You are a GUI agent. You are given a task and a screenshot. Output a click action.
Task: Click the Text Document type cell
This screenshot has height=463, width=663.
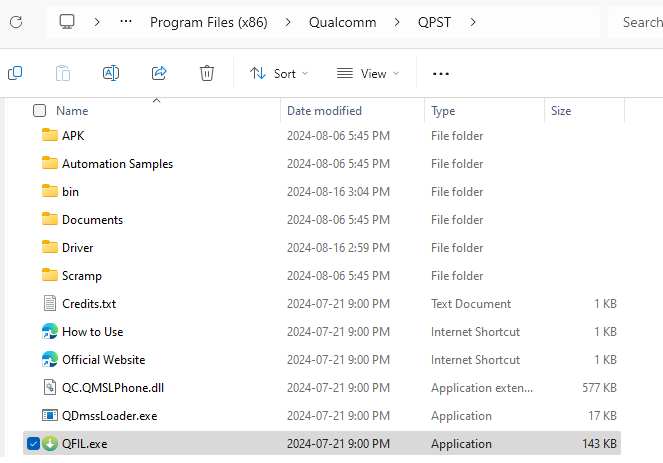point(471,304)
